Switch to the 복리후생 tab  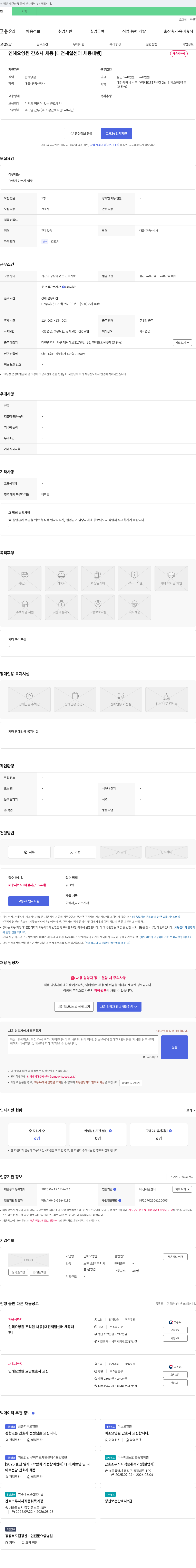(115, 44)
